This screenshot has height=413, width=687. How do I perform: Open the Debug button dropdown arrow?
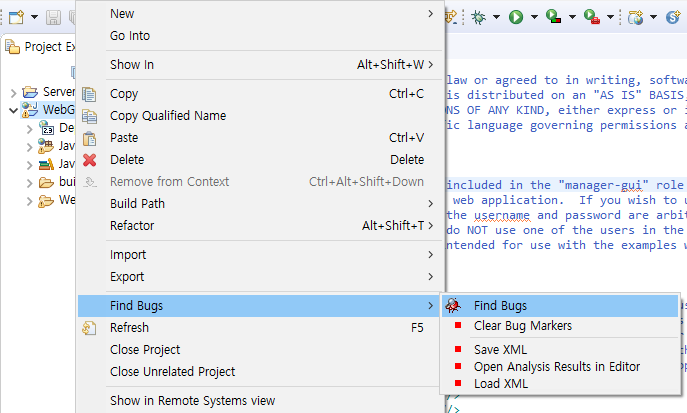click(496, 17)
